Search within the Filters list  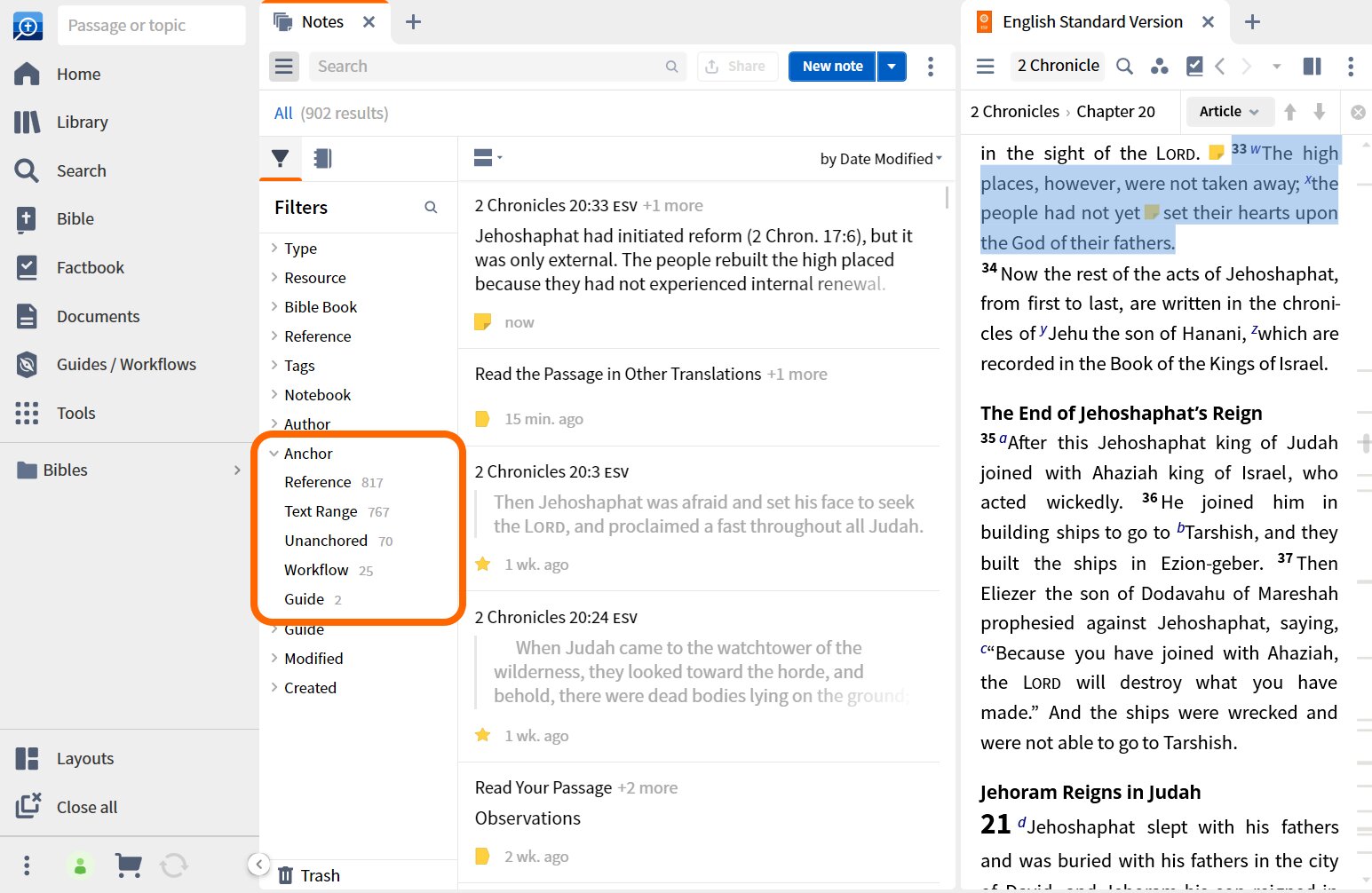[431, 208]
